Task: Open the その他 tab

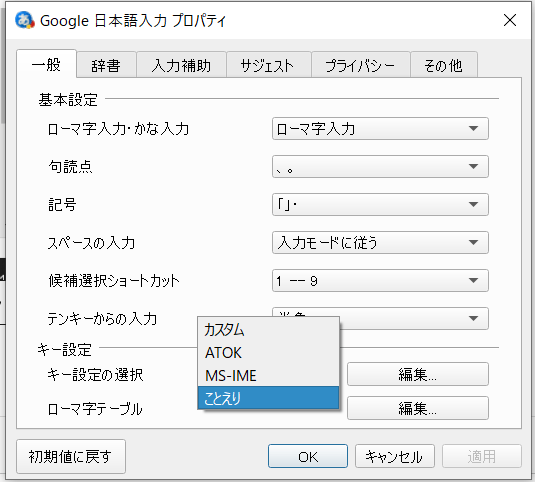Action: coord(444,65)
